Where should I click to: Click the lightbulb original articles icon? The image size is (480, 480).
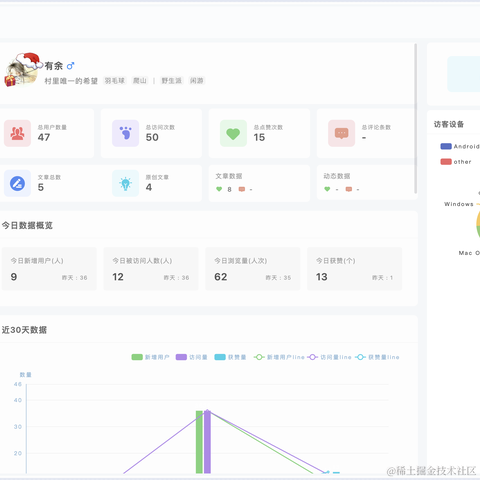click(125, 183)
